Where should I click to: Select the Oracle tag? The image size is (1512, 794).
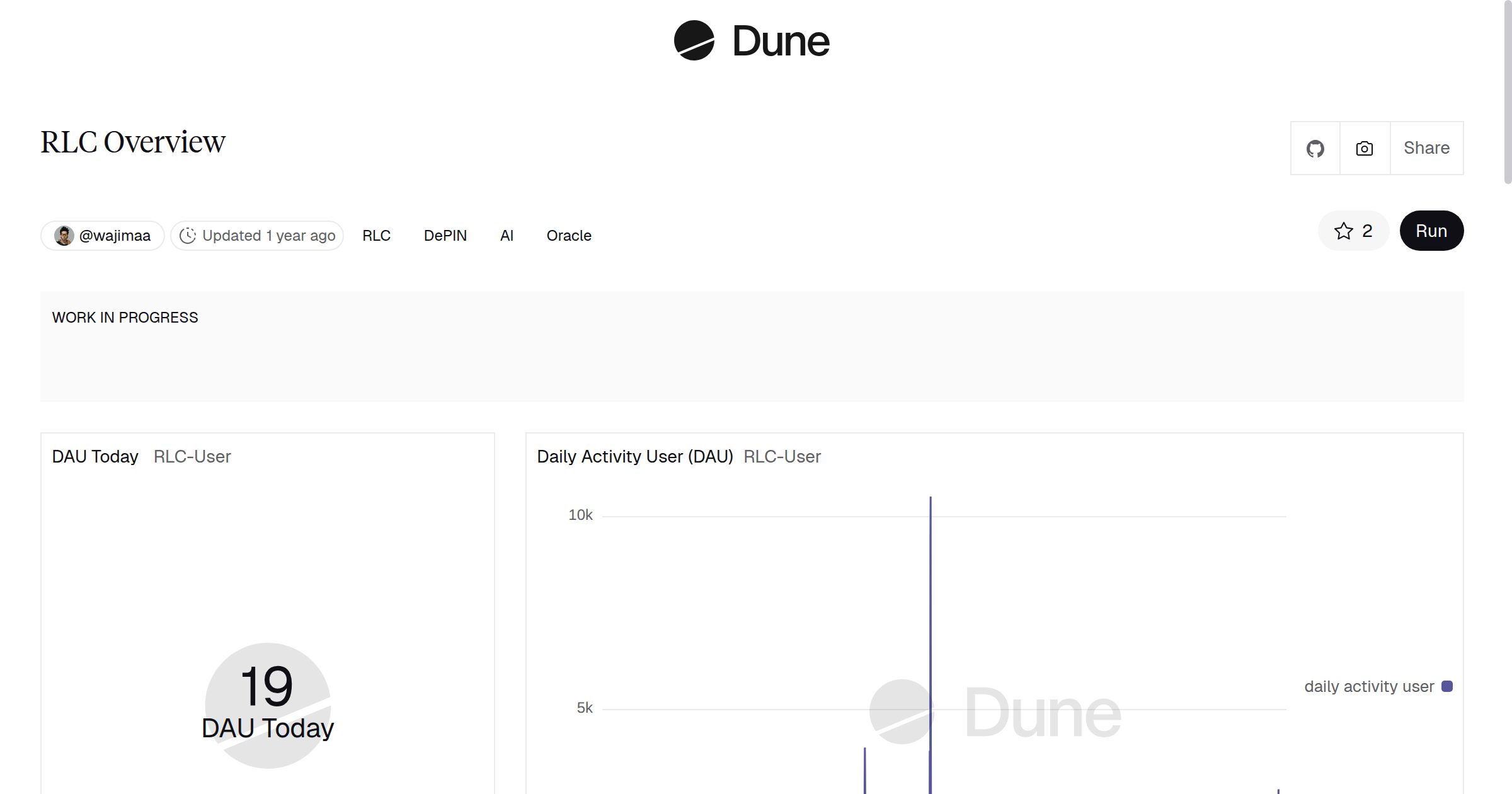(x=568, y=236)
